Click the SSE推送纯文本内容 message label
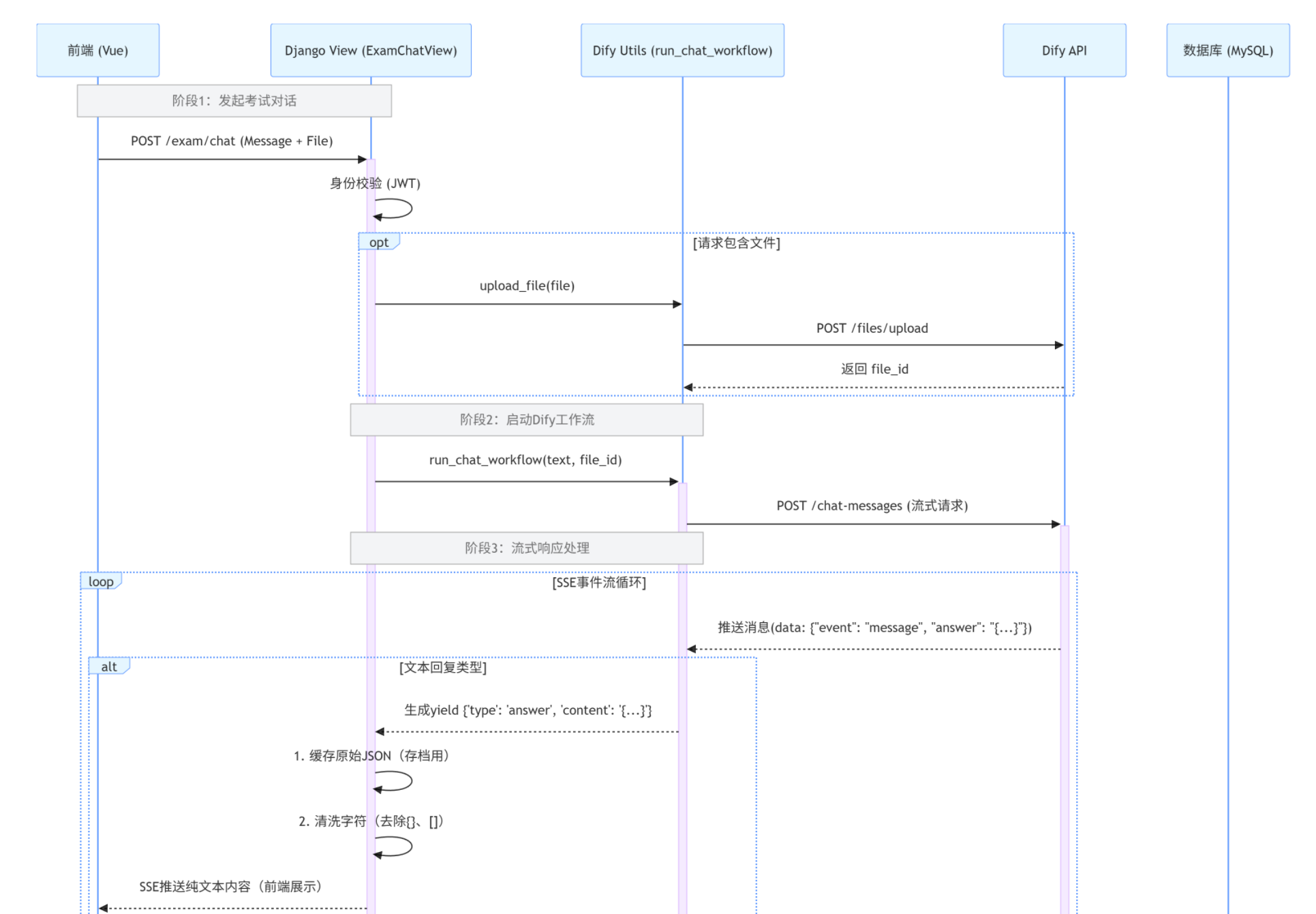The image size is (1316, 914). pyautogui.click(x=230, y=887)
